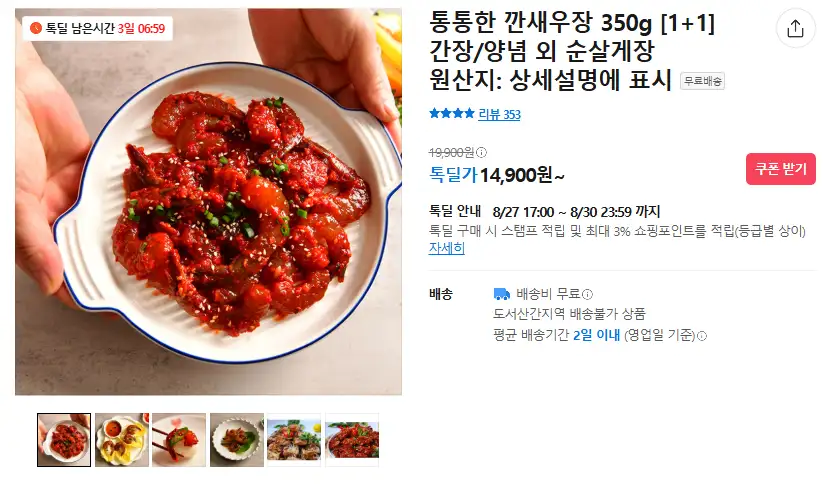
Task: Click the 톡딜가 14,900원 price text
Action: pyautogui.click(x=496, y=175)
